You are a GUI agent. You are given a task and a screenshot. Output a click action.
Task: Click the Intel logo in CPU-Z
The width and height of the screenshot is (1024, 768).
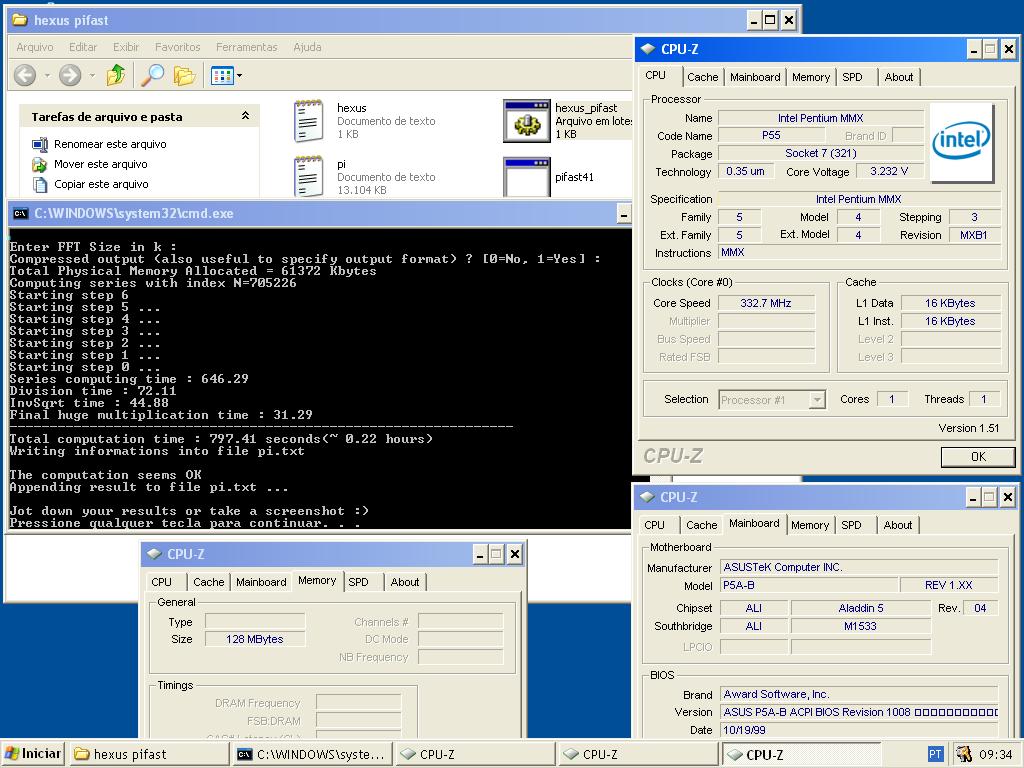[x=961, y=141]
